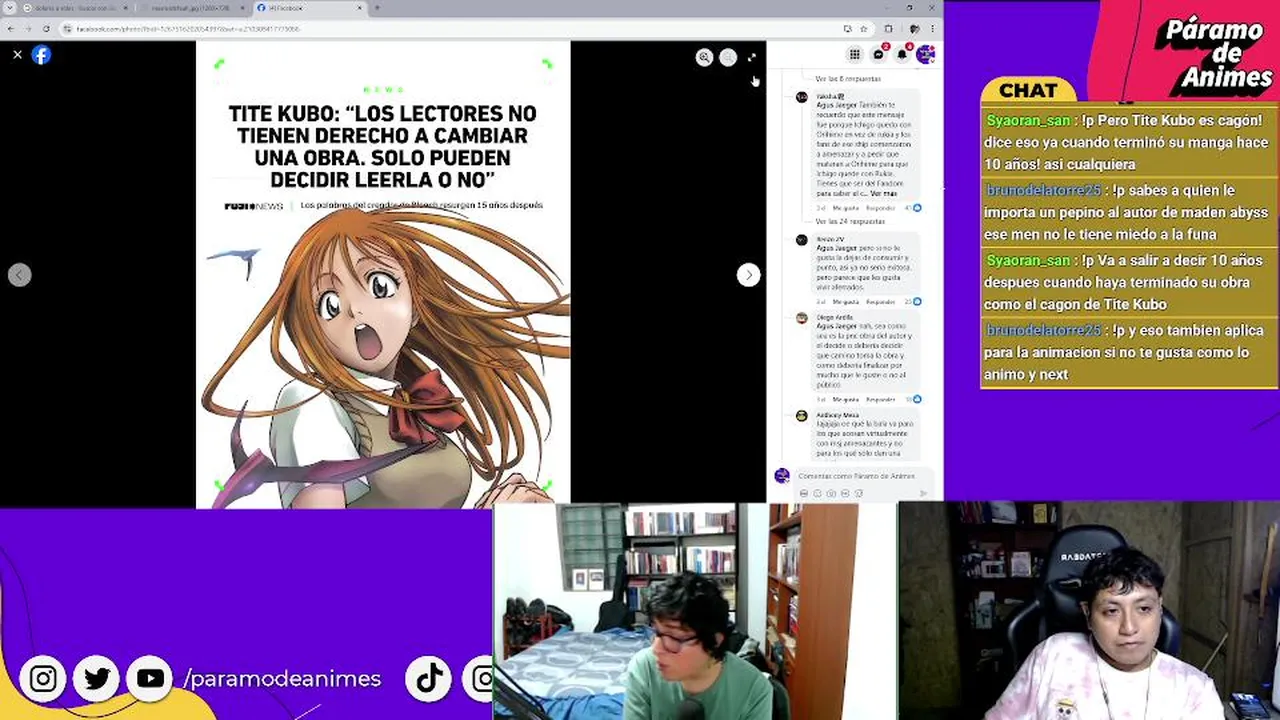Click Diego Ardila's comment avatar
This screenshot has width=1280, height=720.
click(x=801, y=318)
